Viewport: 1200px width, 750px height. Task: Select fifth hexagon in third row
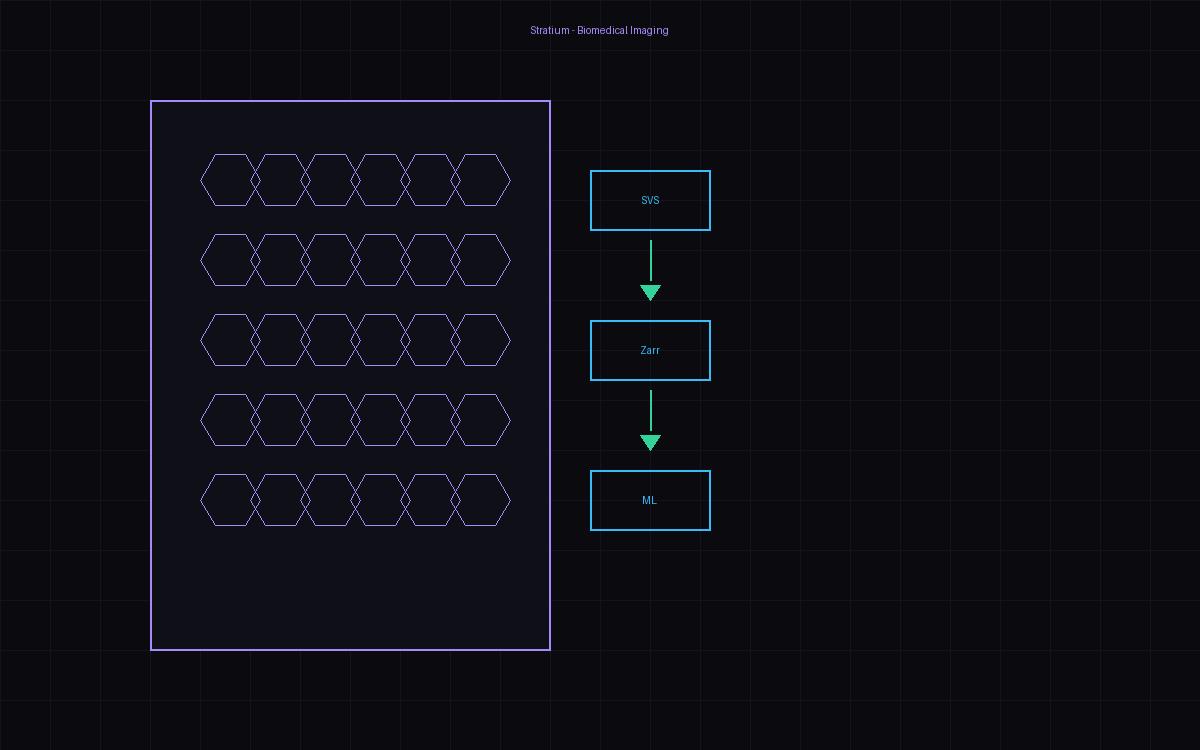coord(430,340)
